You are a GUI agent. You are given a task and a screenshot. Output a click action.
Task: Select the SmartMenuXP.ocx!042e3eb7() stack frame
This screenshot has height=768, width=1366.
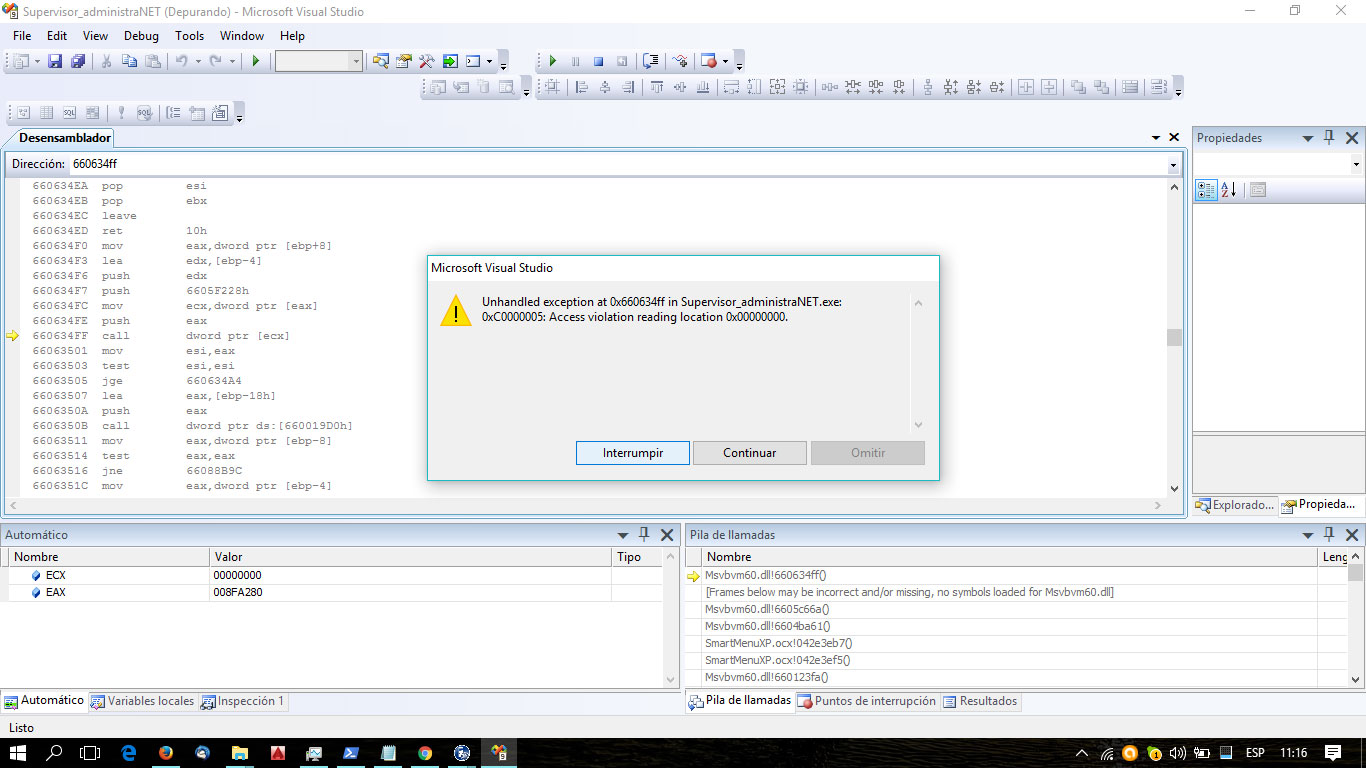(x=1001, y=643)
